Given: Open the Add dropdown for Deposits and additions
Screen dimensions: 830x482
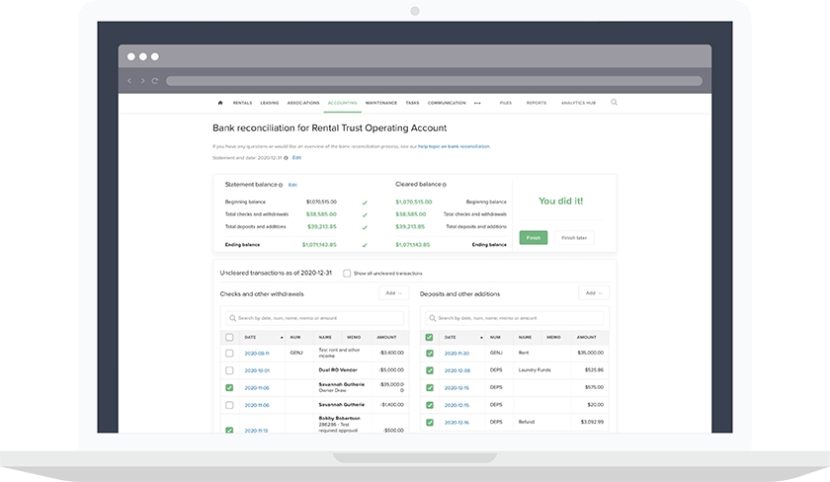Looking at the screenshot, I should (x=594, y=293).
